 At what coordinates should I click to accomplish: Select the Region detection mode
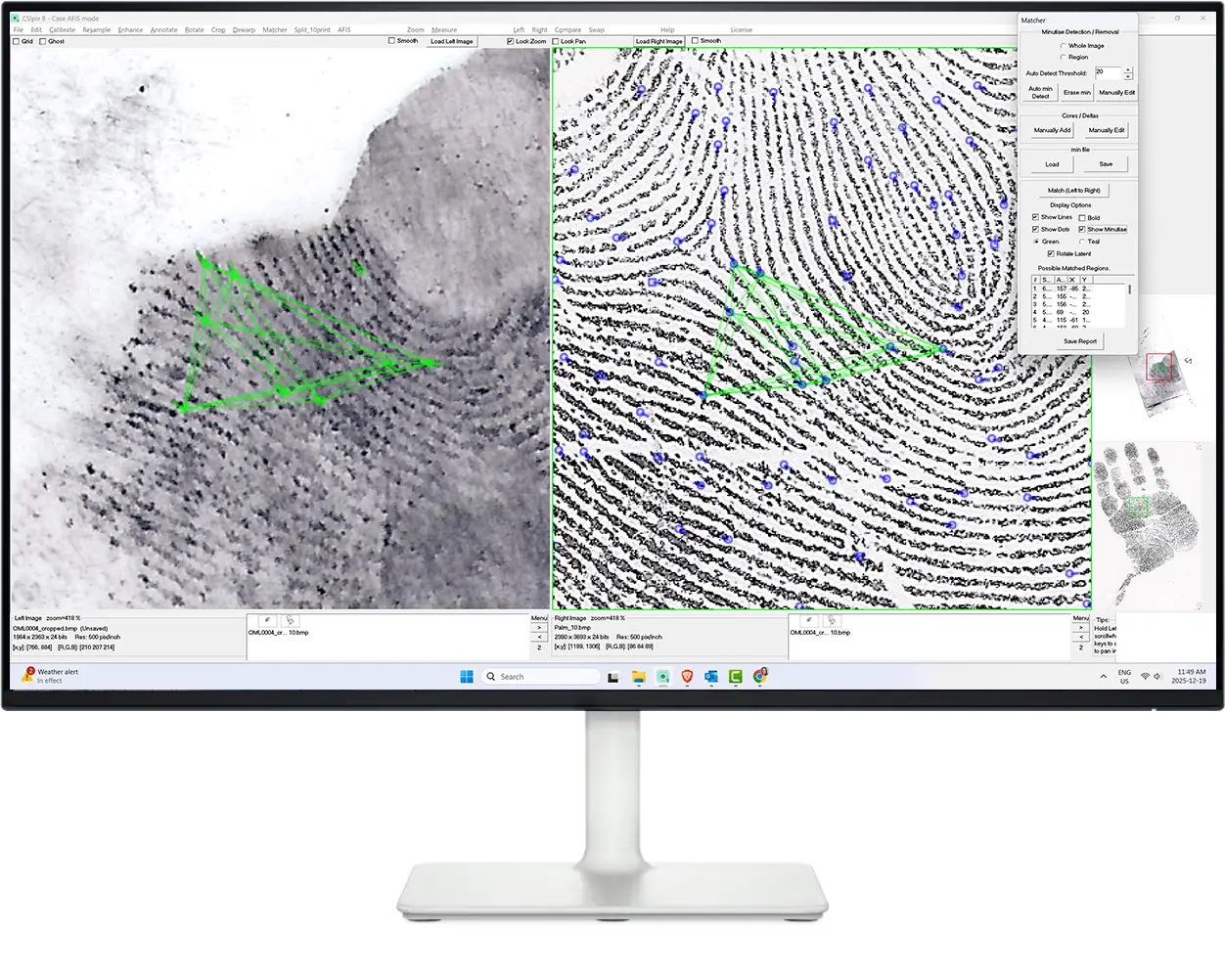click(1064, 57)
